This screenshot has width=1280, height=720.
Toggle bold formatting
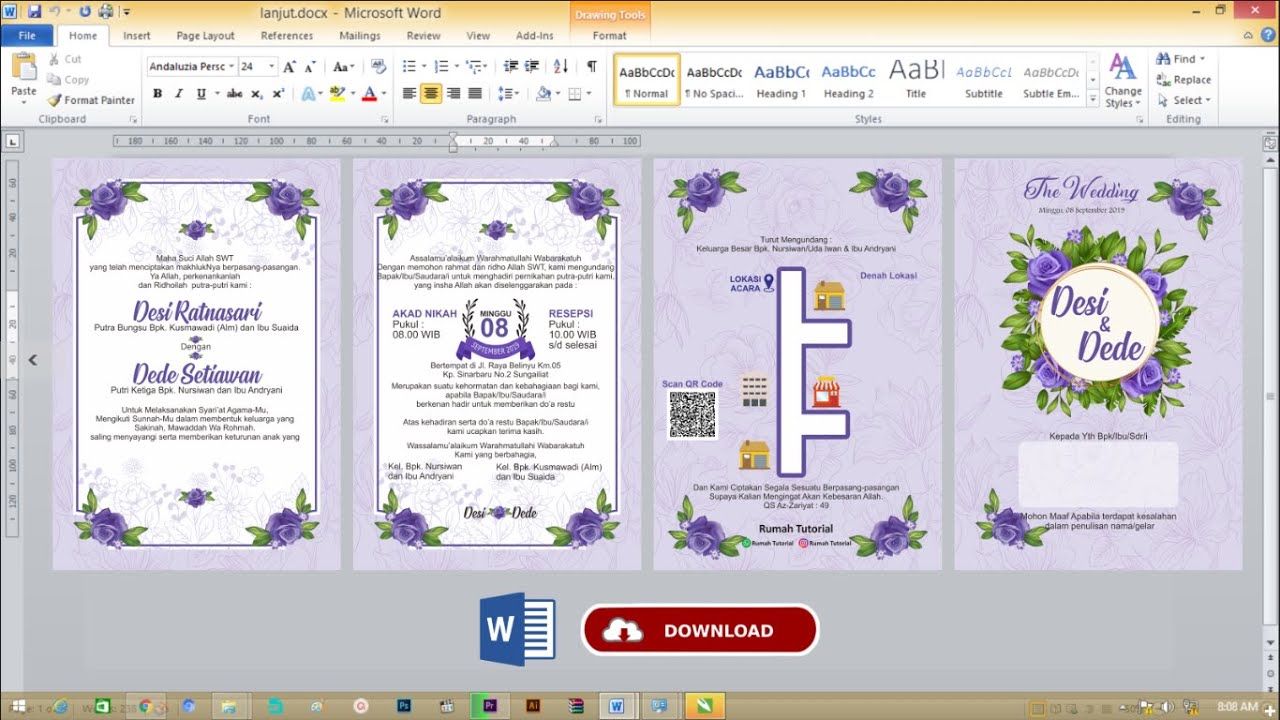coord(157,94)
